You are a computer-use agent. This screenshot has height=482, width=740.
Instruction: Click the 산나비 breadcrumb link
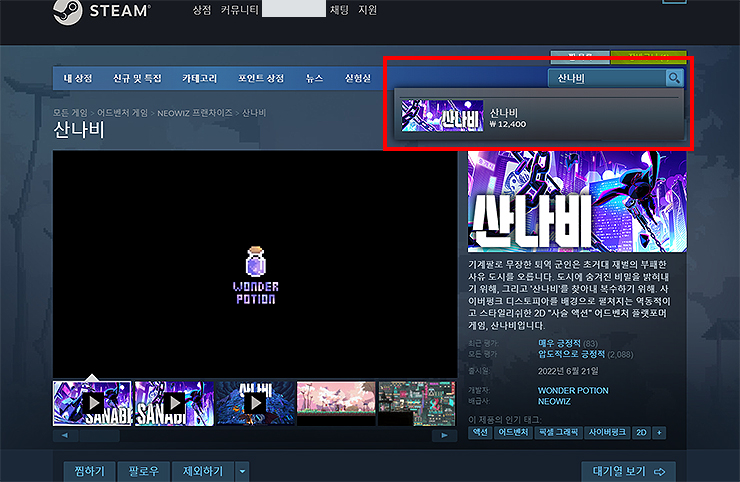(254, 113)
